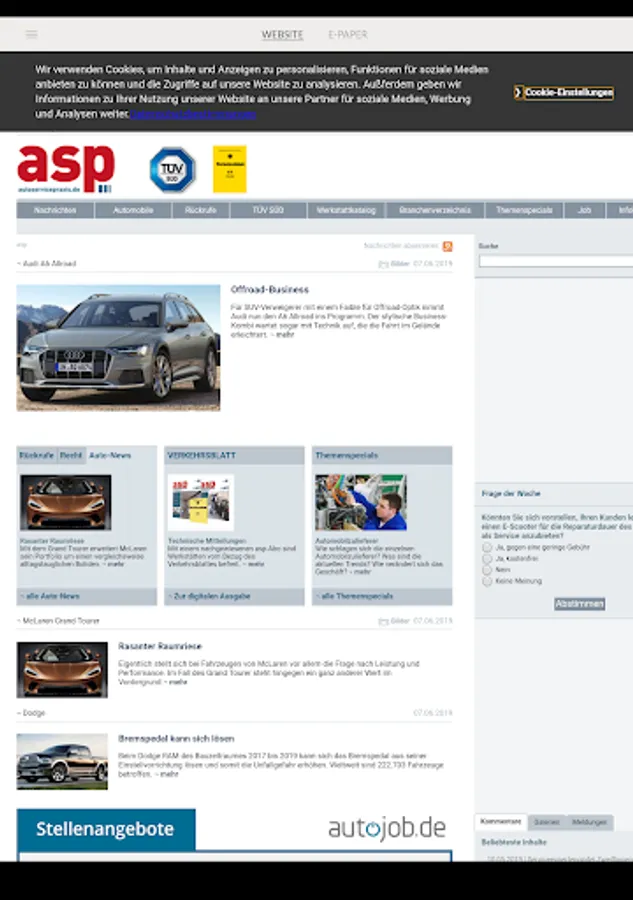This screenshot has height=900, width=633.
Task: Select the Recht tab in news box
Action: [71, 455]
